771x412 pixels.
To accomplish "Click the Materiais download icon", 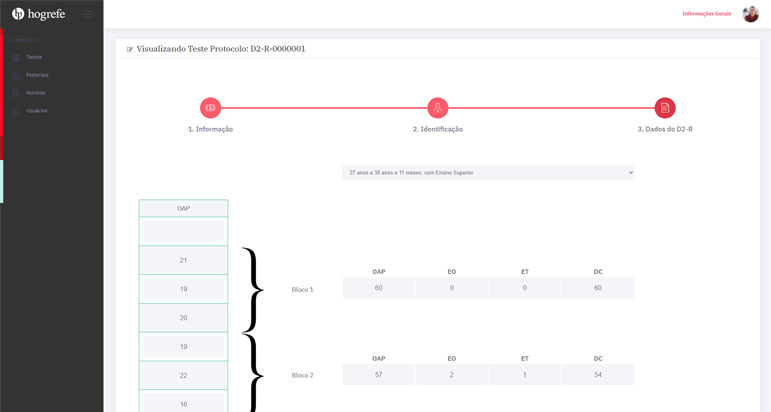I will (16, 75).
